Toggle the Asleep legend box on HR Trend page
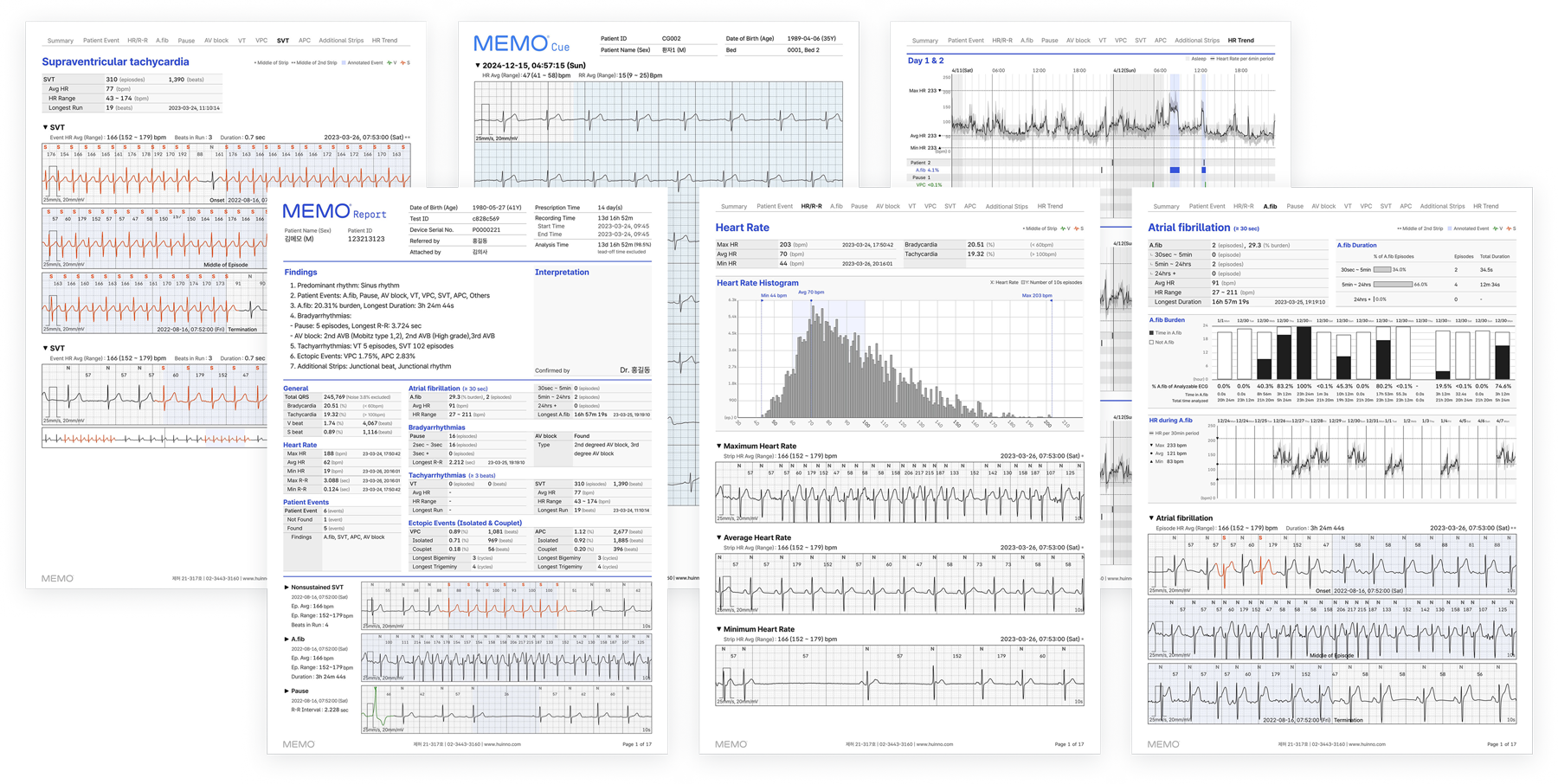 coord(1187,59)
